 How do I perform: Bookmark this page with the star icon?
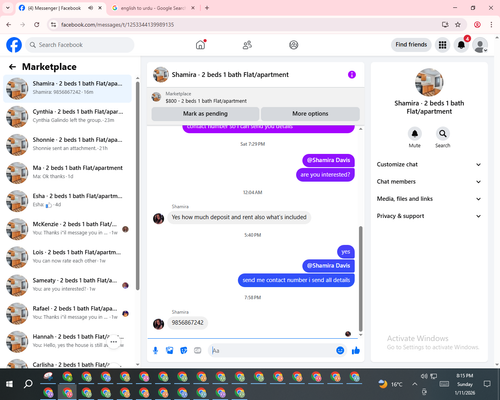point(458,25)
